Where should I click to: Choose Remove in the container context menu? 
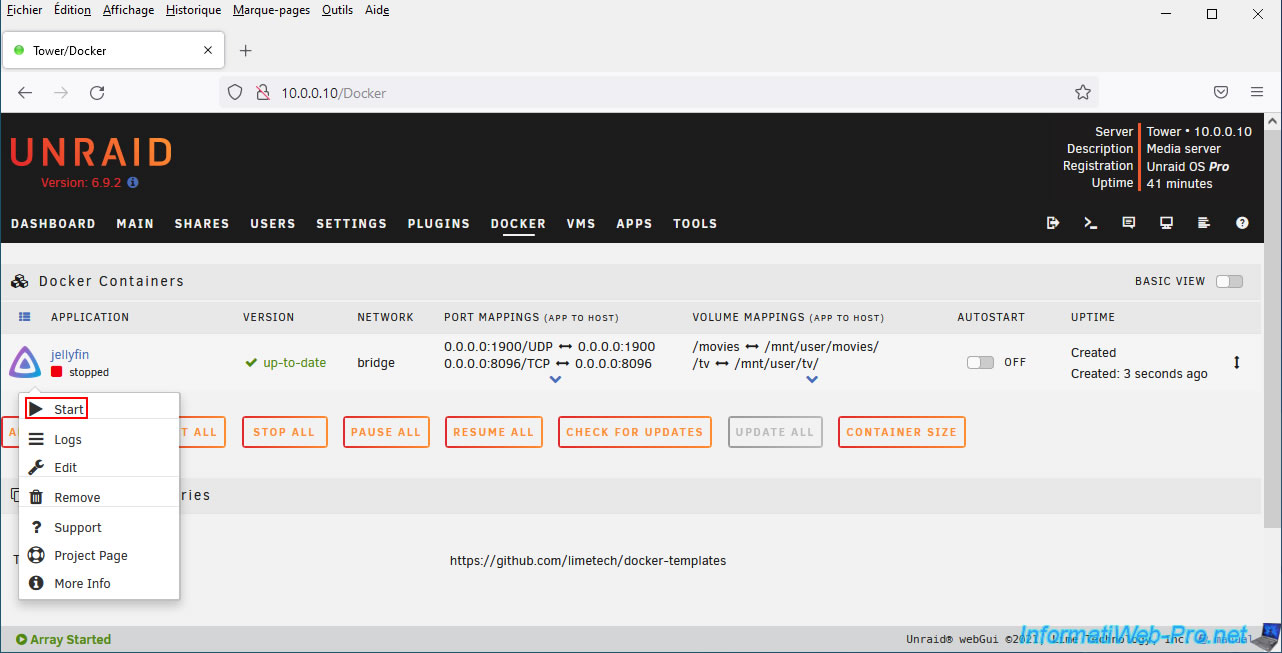(77, 498)
